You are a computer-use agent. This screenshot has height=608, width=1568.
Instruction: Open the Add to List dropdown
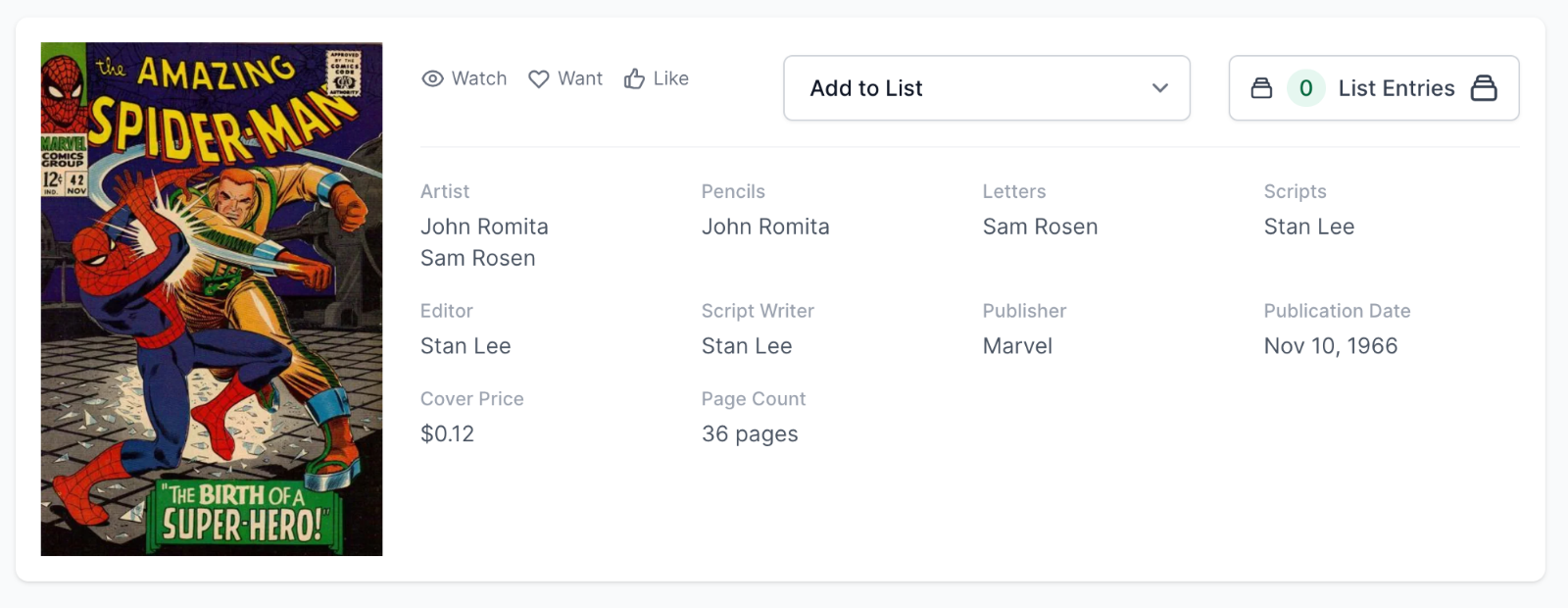pyautogui.click(x=986, y=88)
